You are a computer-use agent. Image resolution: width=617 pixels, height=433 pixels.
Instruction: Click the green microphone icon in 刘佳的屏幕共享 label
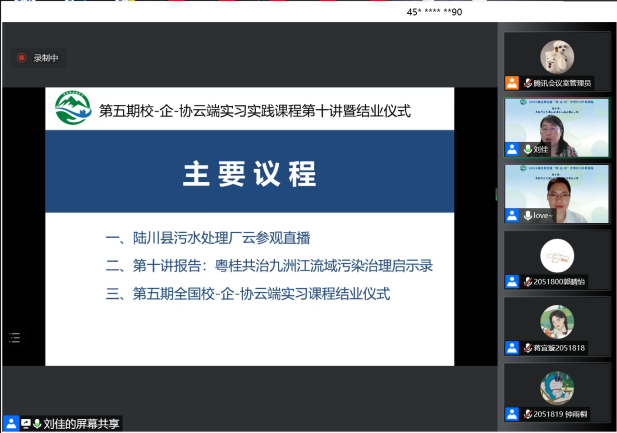click(x=38, y=424)
